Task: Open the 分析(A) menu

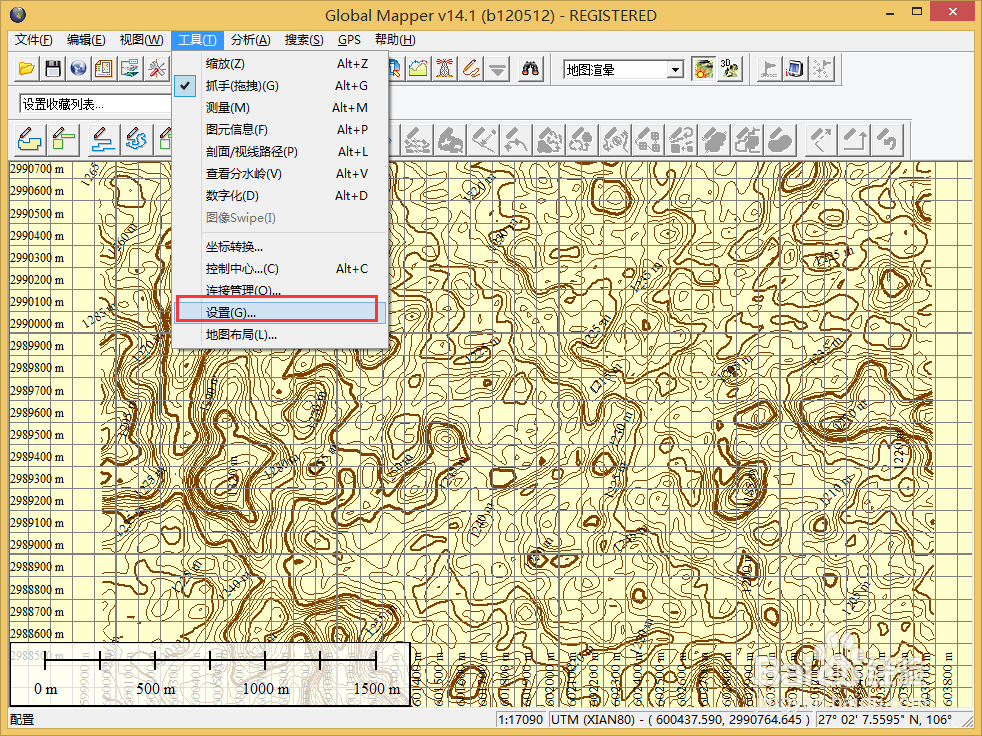Action: (x=250, y=40)
